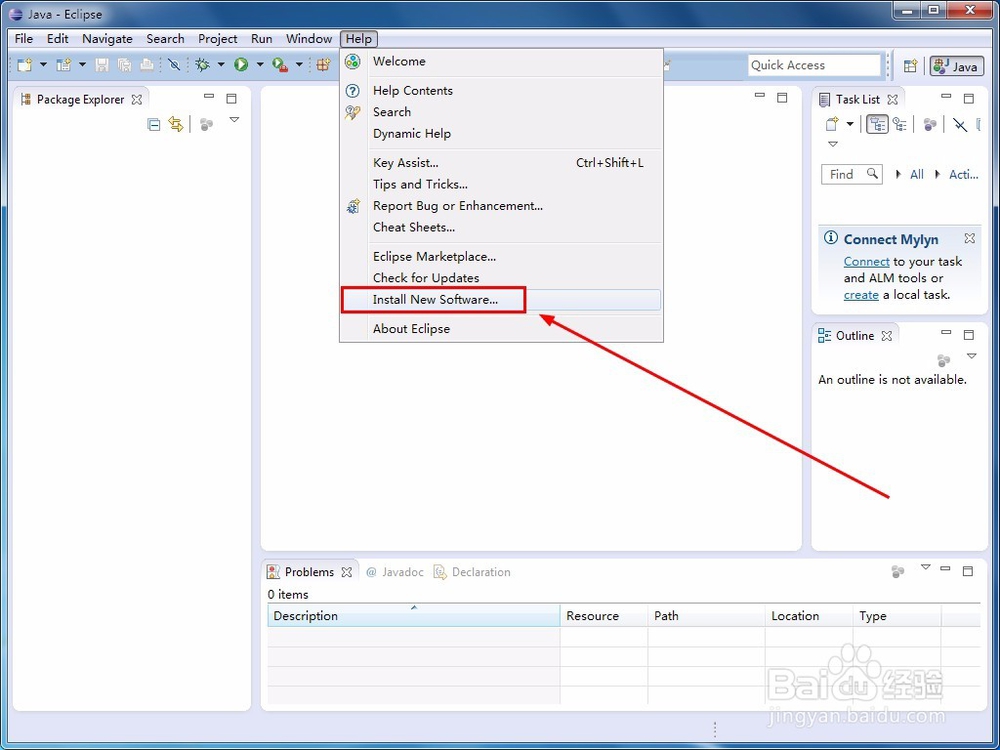The image size is (1000, 750).
Task: Click the Open Perspective icon
Action: (911, 66)
